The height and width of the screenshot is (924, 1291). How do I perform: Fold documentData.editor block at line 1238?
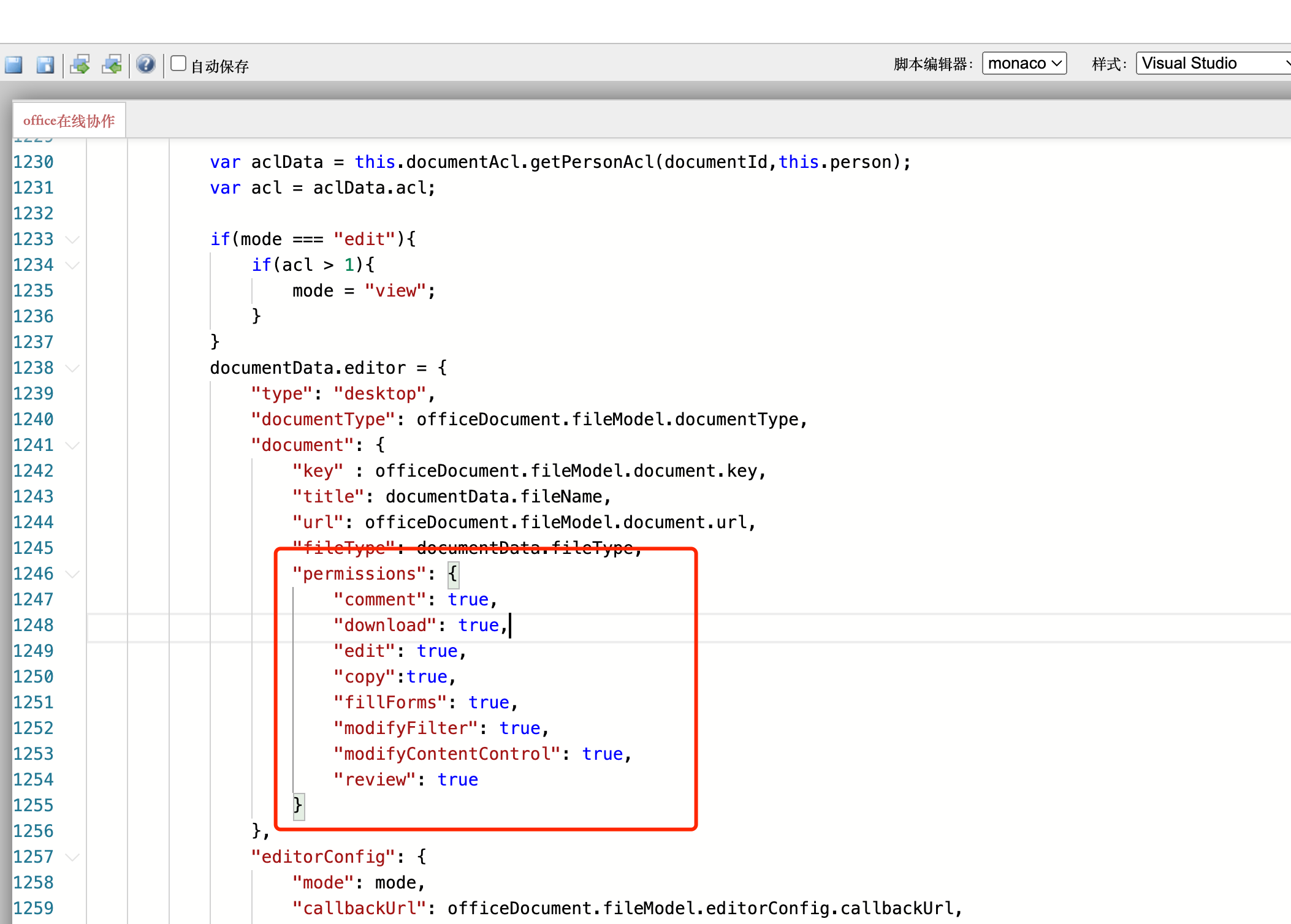pos(72,368)
